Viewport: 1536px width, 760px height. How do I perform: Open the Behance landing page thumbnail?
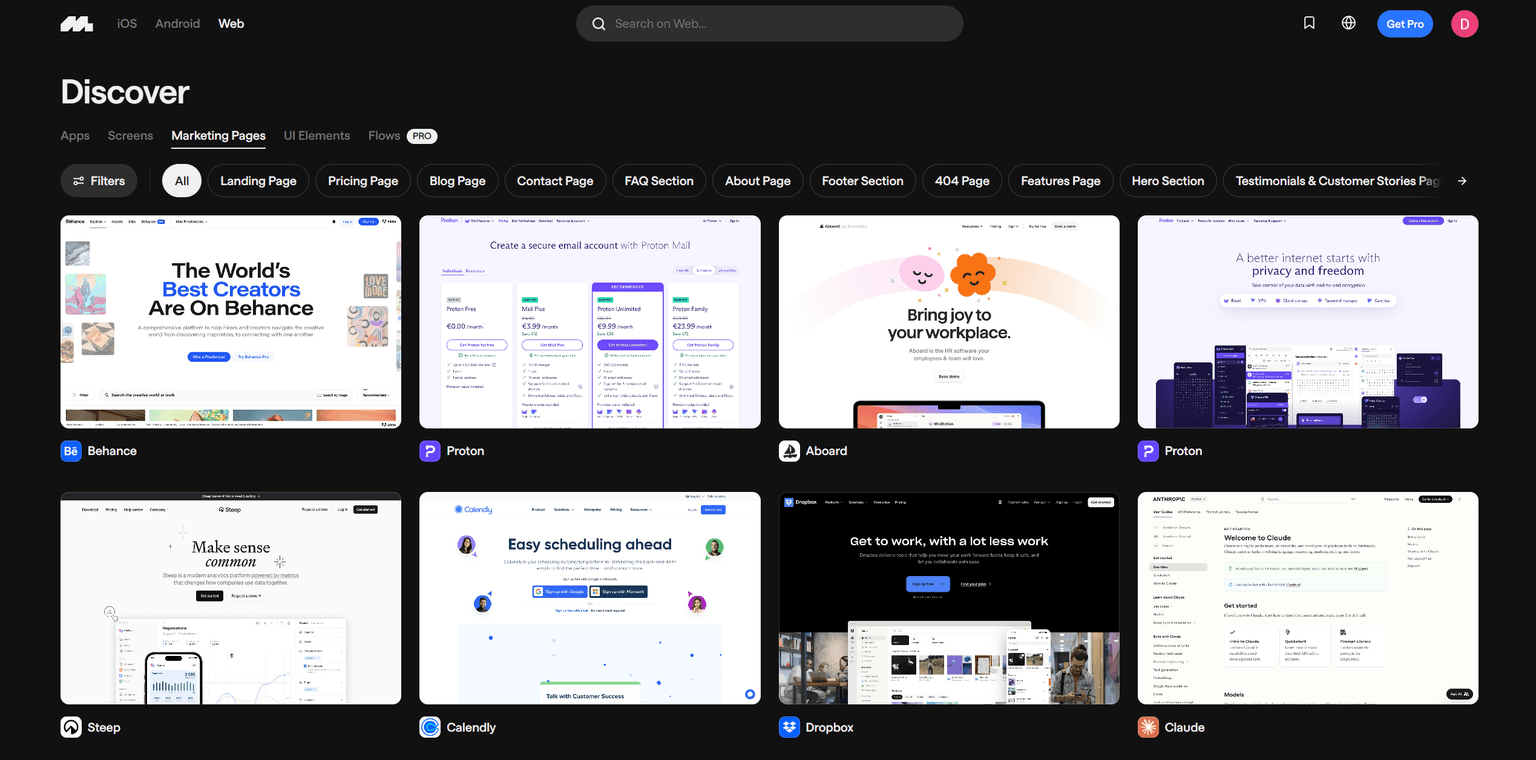(231, 322)
